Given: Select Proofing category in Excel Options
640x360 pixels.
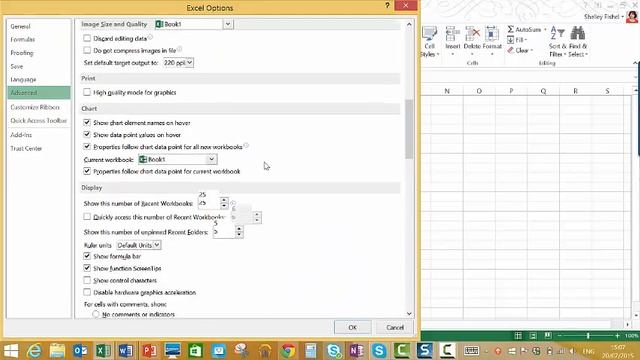Looking at the screenshot, I should (22, 53).
